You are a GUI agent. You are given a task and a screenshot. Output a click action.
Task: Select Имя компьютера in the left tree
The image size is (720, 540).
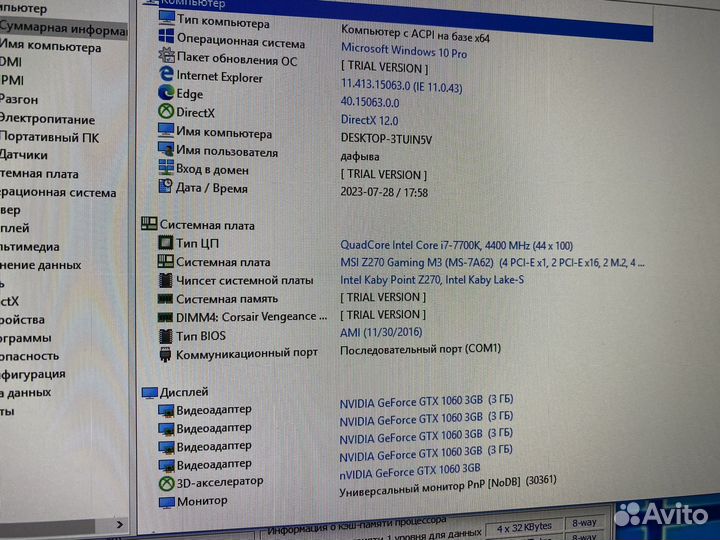click(50, 47)
